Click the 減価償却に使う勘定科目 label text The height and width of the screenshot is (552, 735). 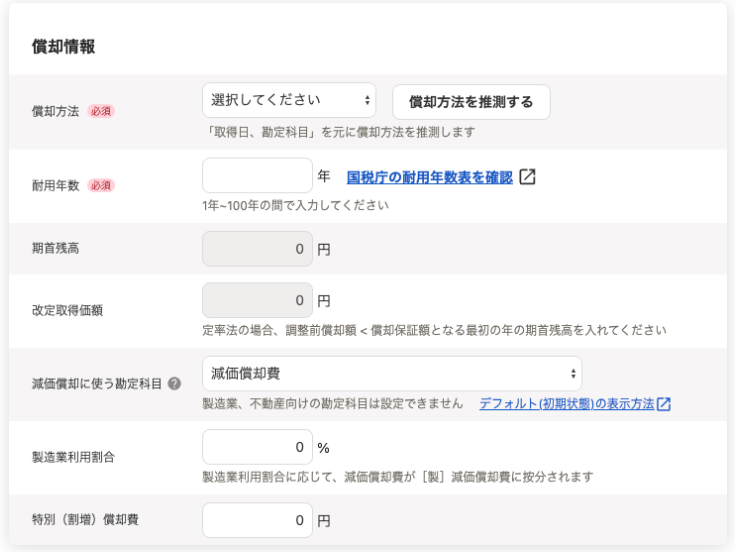(x=96, y=384)
